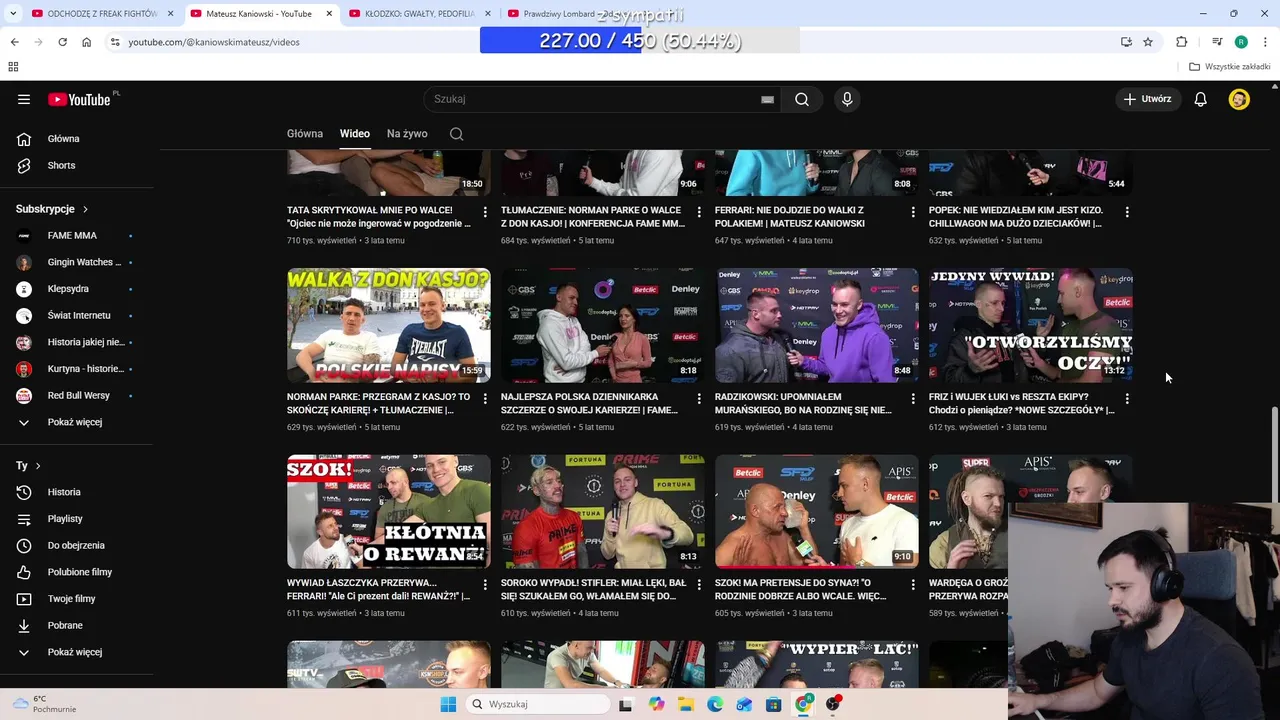The width and height of the screenshot is (1280, 720).
Task: Switch to Na żywo channel tab
Action: click(x=407, y=134)
